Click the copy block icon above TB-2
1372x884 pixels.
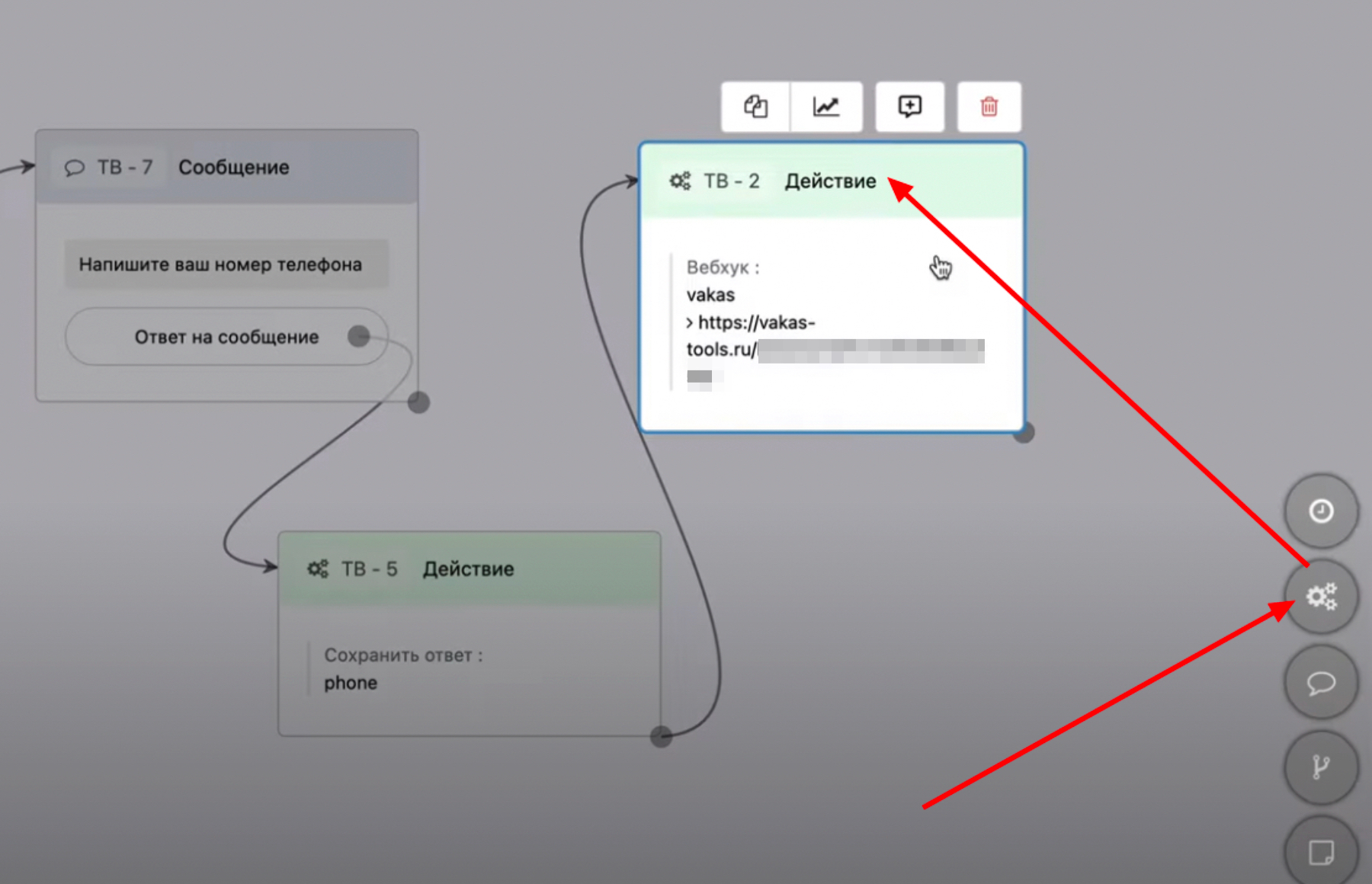click(x=755, y=107)
